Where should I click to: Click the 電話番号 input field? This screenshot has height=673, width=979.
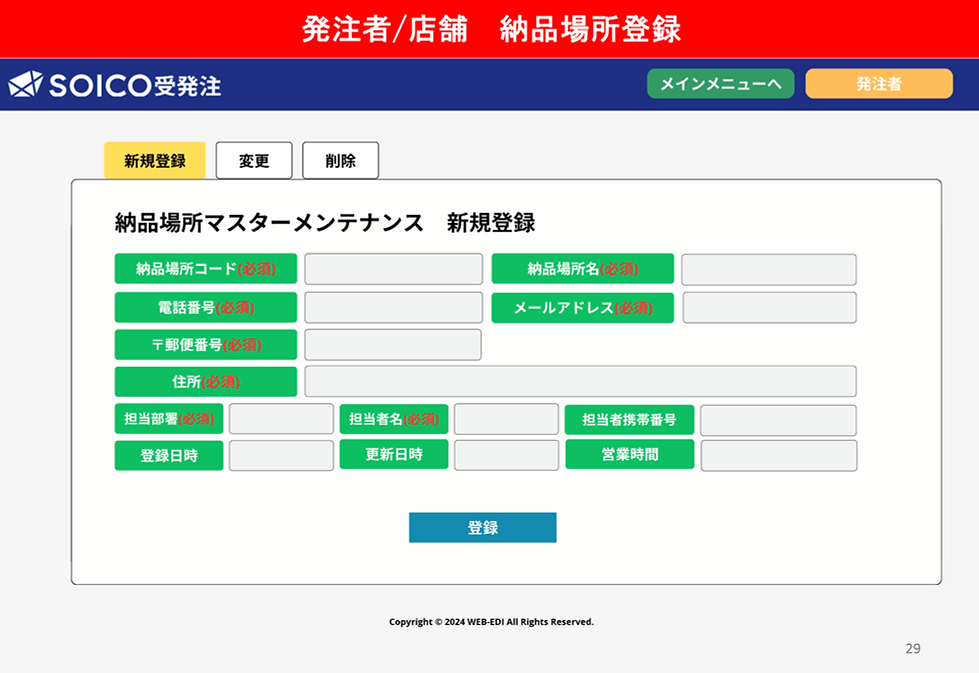pos(393,307)
